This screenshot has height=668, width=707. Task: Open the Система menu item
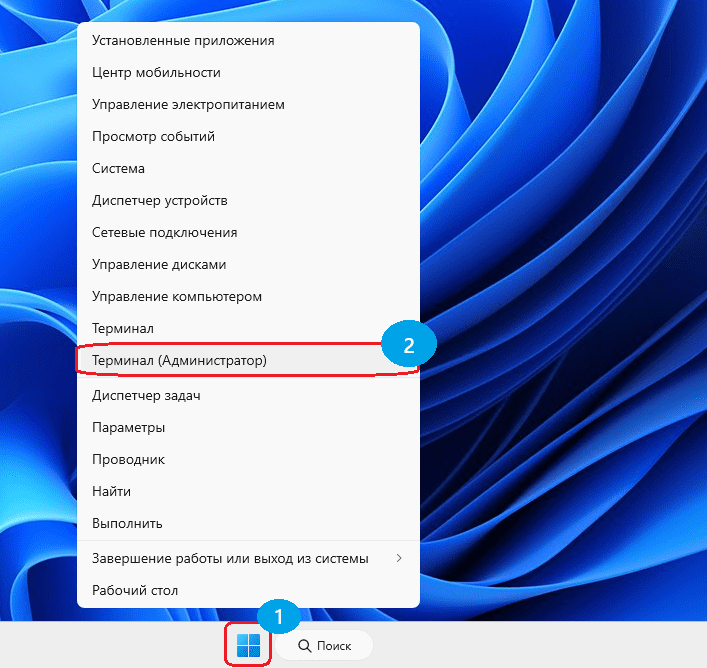[118, 169]
